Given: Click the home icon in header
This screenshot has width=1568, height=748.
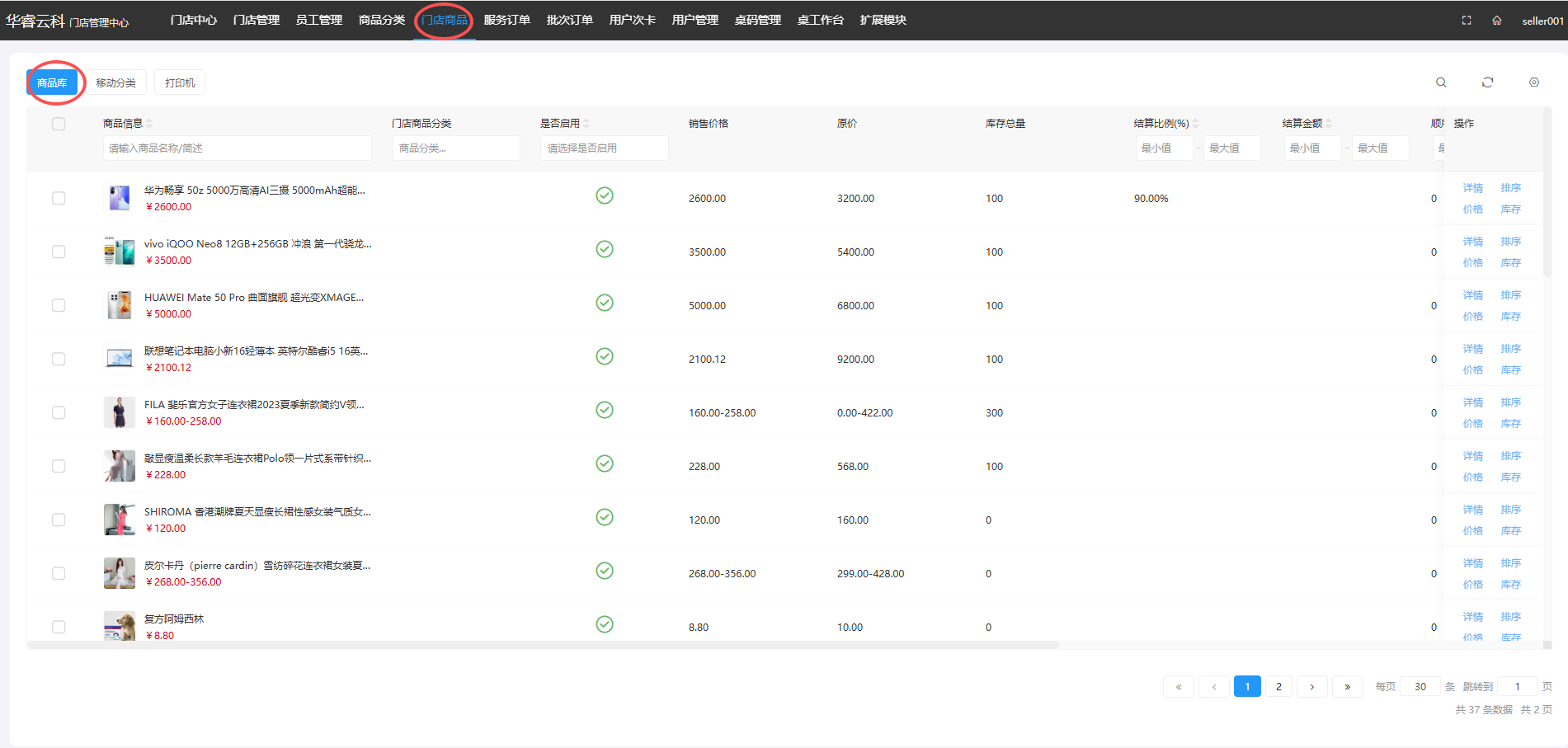Looking at the screenshot, I should [x=1496, y=21].
